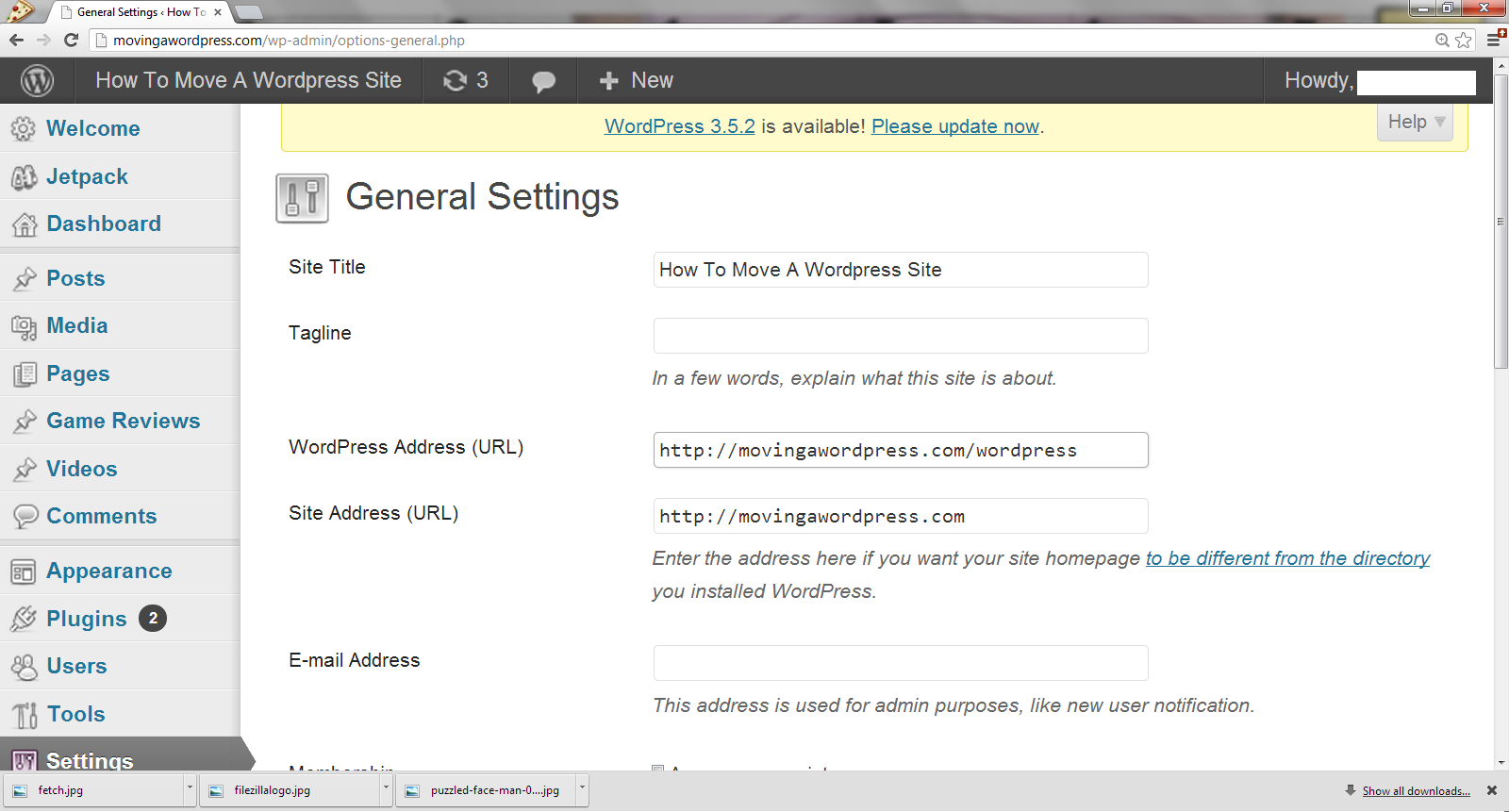Open the Jetpack menu

(x=87, y=177)
